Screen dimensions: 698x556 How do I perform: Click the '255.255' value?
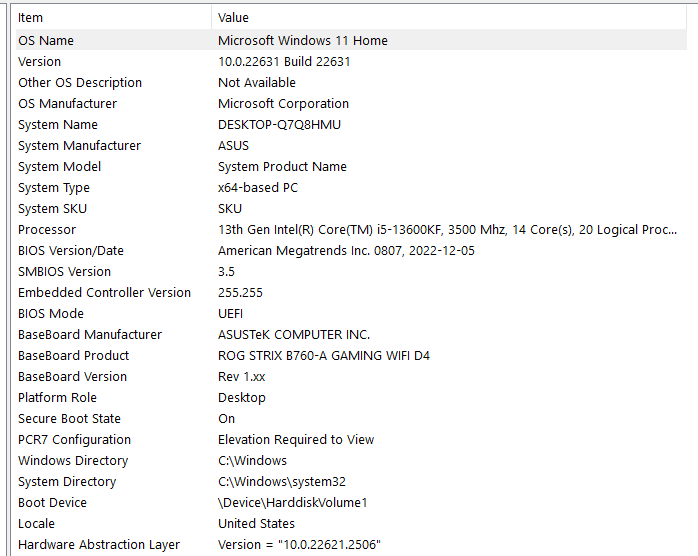click(x=240, y=292)
